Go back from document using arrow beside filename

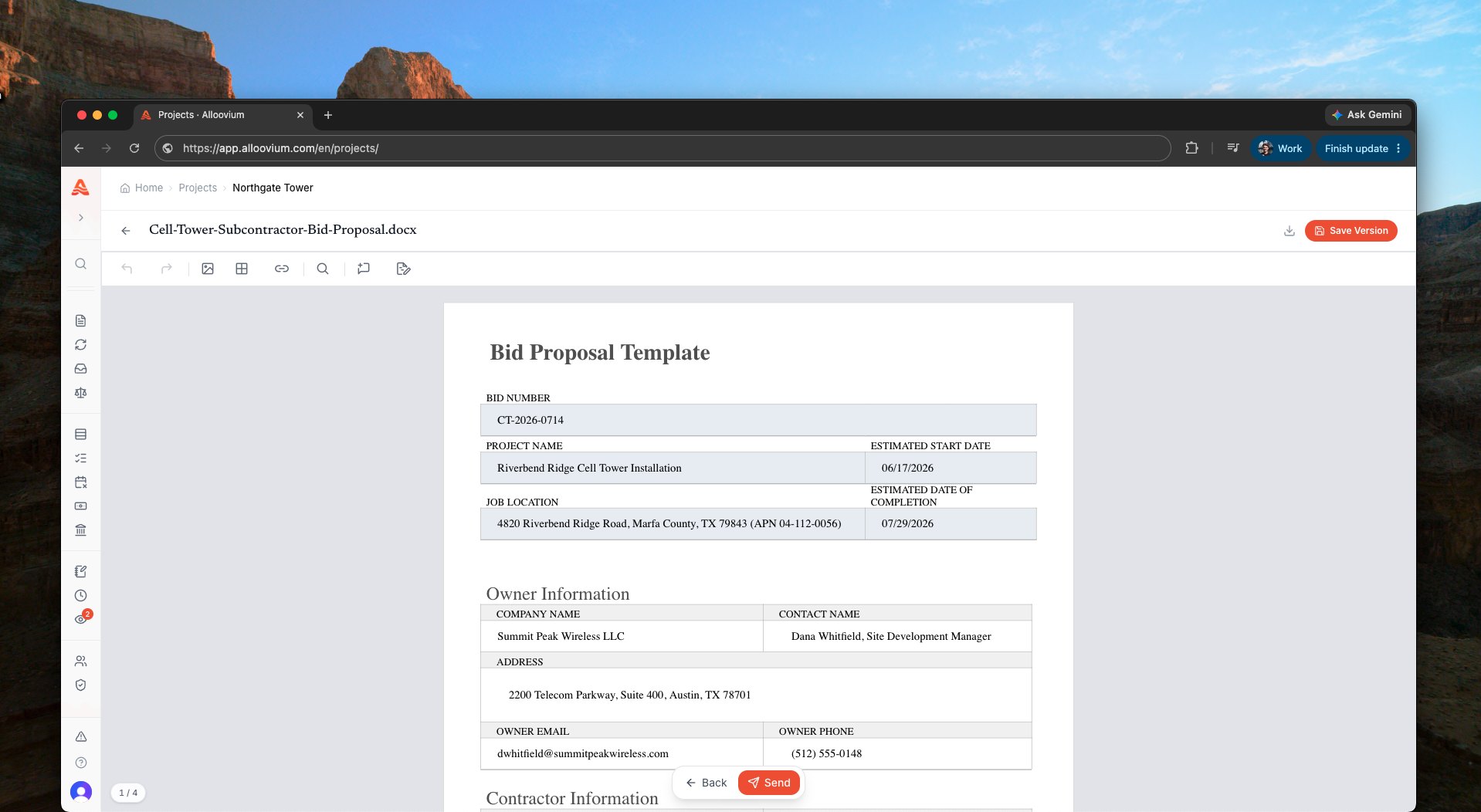(125, 230)
